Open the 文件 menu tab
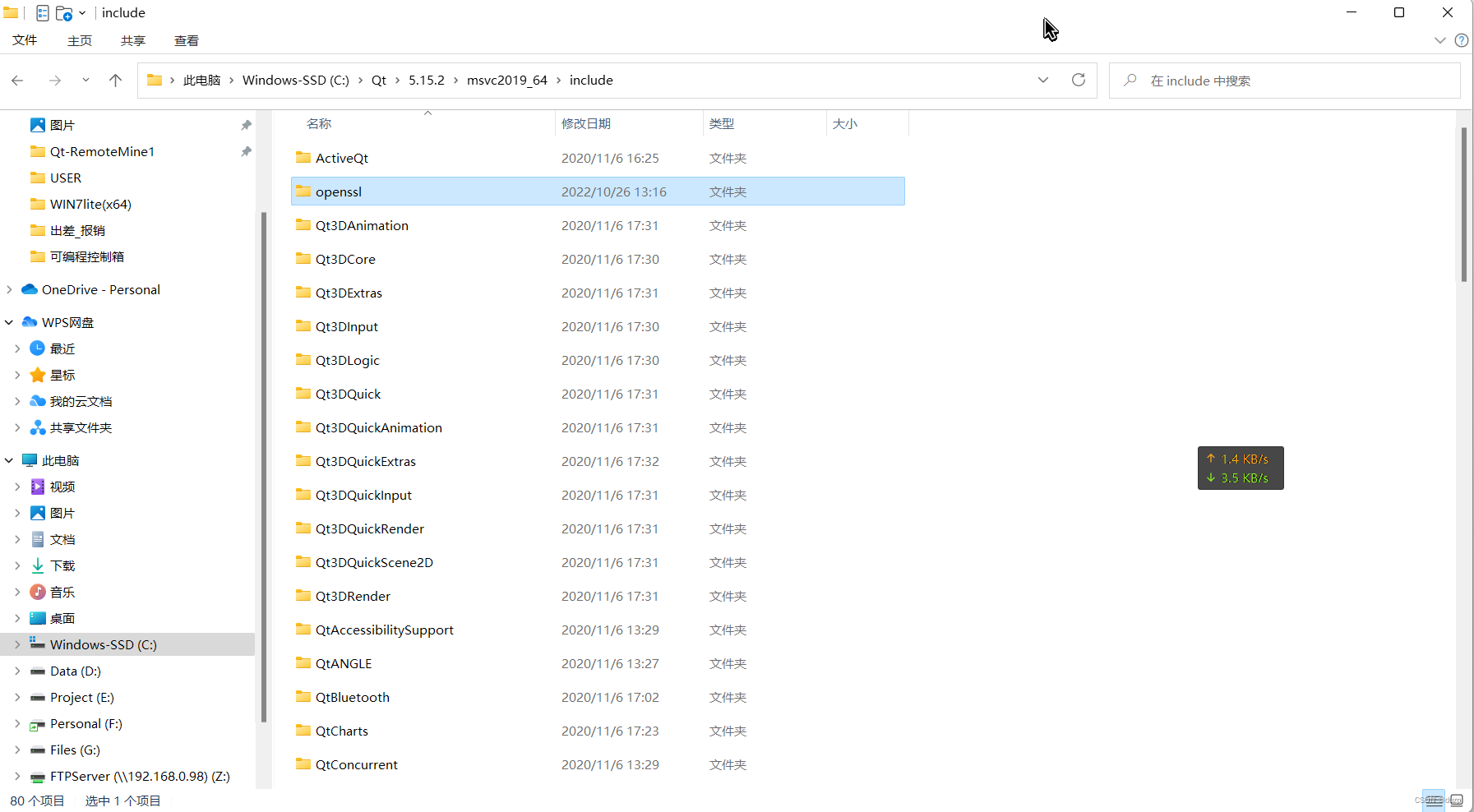The height and width of the screenshot is (812, 1474). coord(25,40)
